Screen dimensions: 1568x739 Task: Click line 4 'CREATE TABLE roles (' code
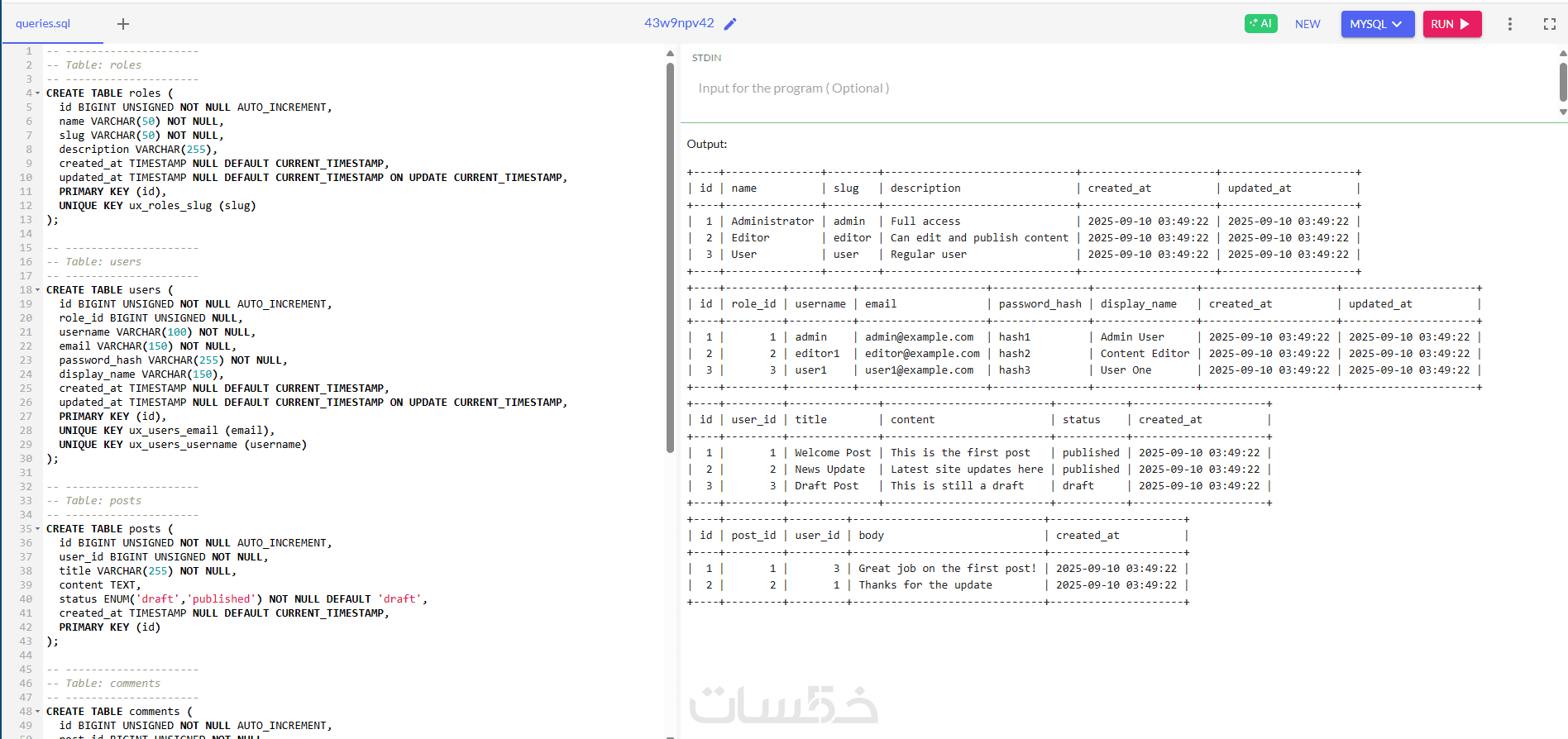110,93
